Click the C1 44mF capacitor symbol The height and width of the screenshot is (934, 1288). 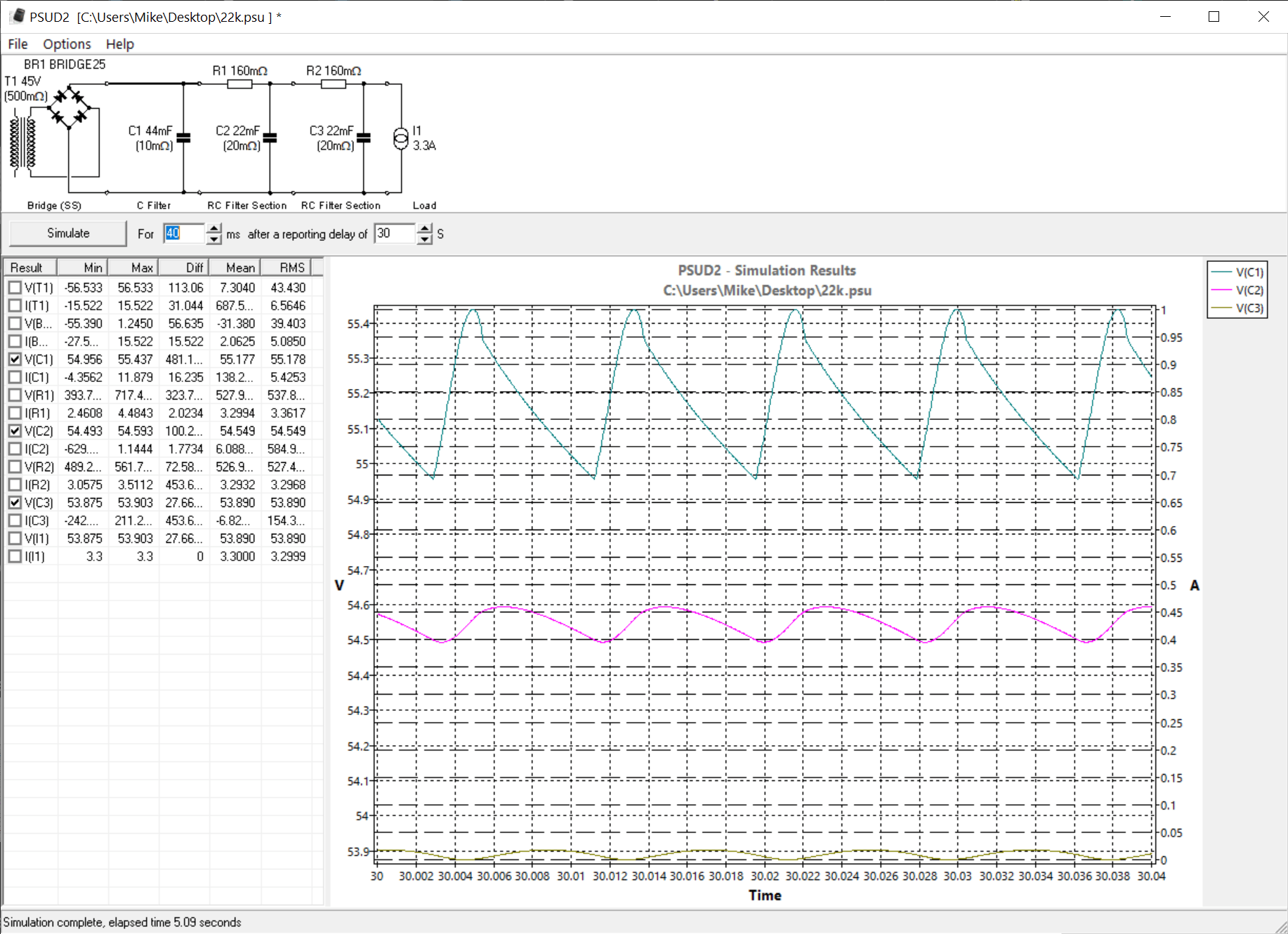pos(184,138)
